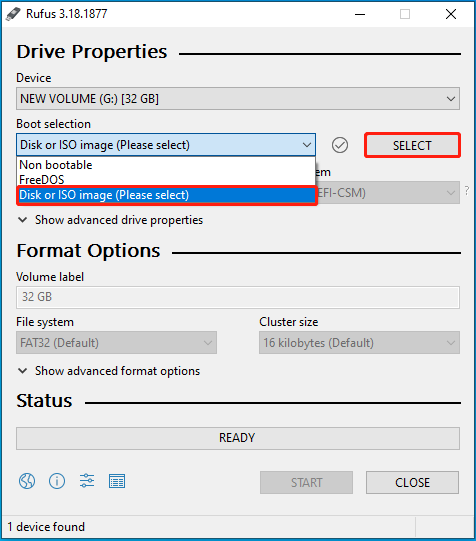Expand Show advanced format options
Viewport: 476px width, 541px height.
(x=109, y=371)
